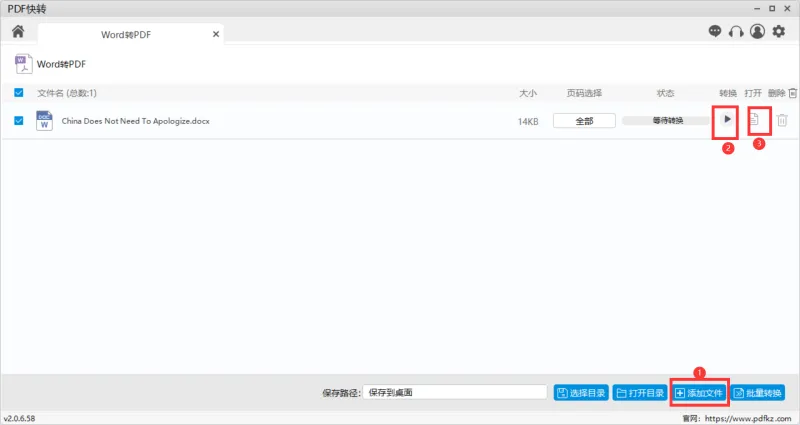
Task: Click the 添加文件 button
Action: pyautogui.click(x=699, y=393)
